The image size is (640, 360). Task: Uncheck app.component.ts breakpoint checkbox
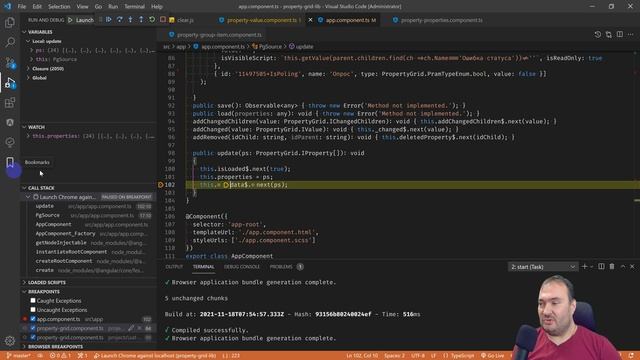pos(33,319)
